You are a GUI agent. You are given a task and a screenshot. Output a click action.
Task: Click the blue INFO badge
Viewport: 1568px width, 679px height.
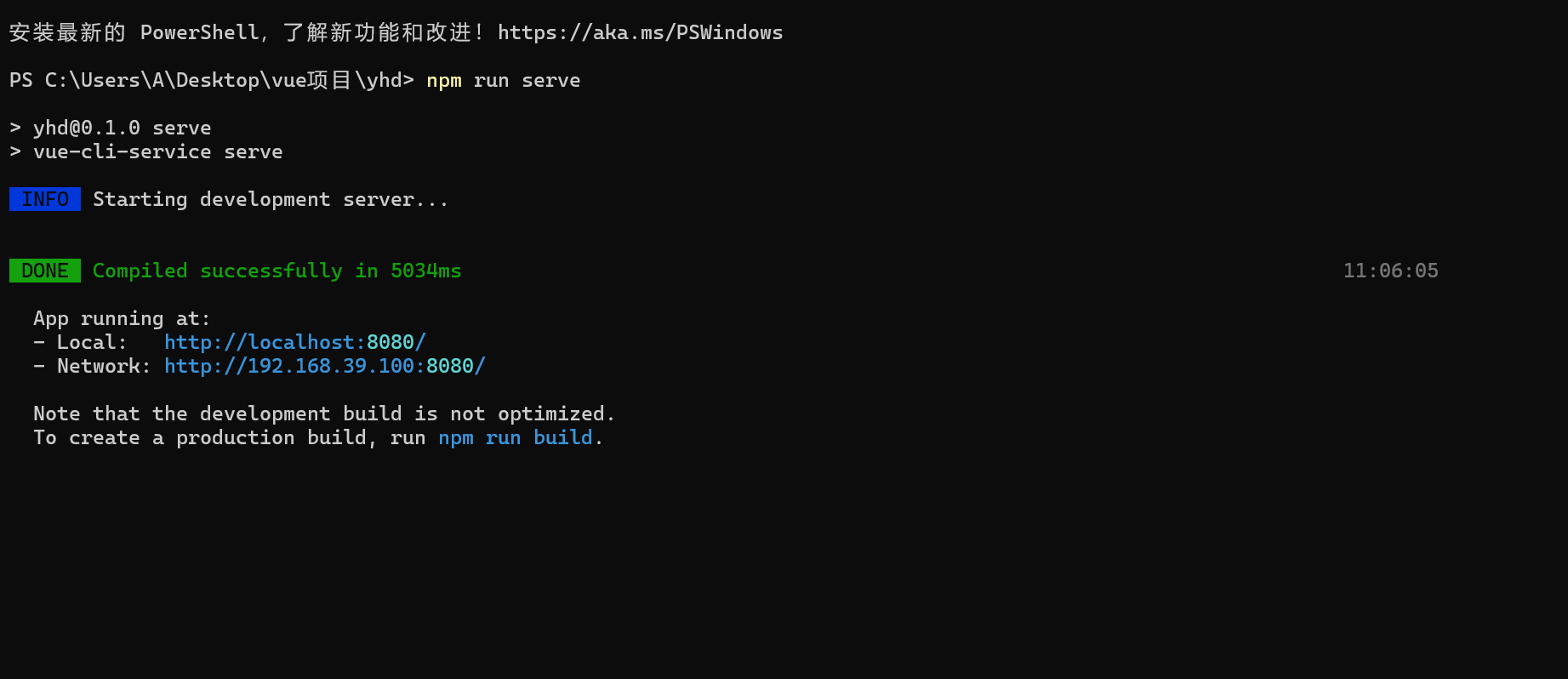[x=45, y=199]
